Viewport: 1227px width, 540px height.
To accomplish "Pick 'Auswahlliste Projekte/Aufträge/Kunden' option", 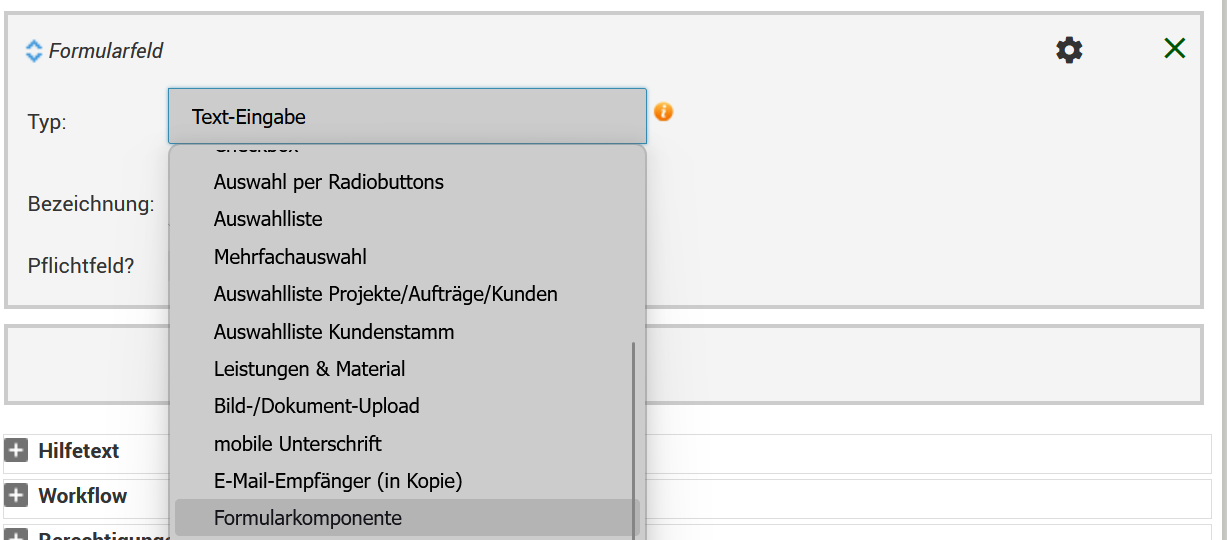I will coord(385,294).
